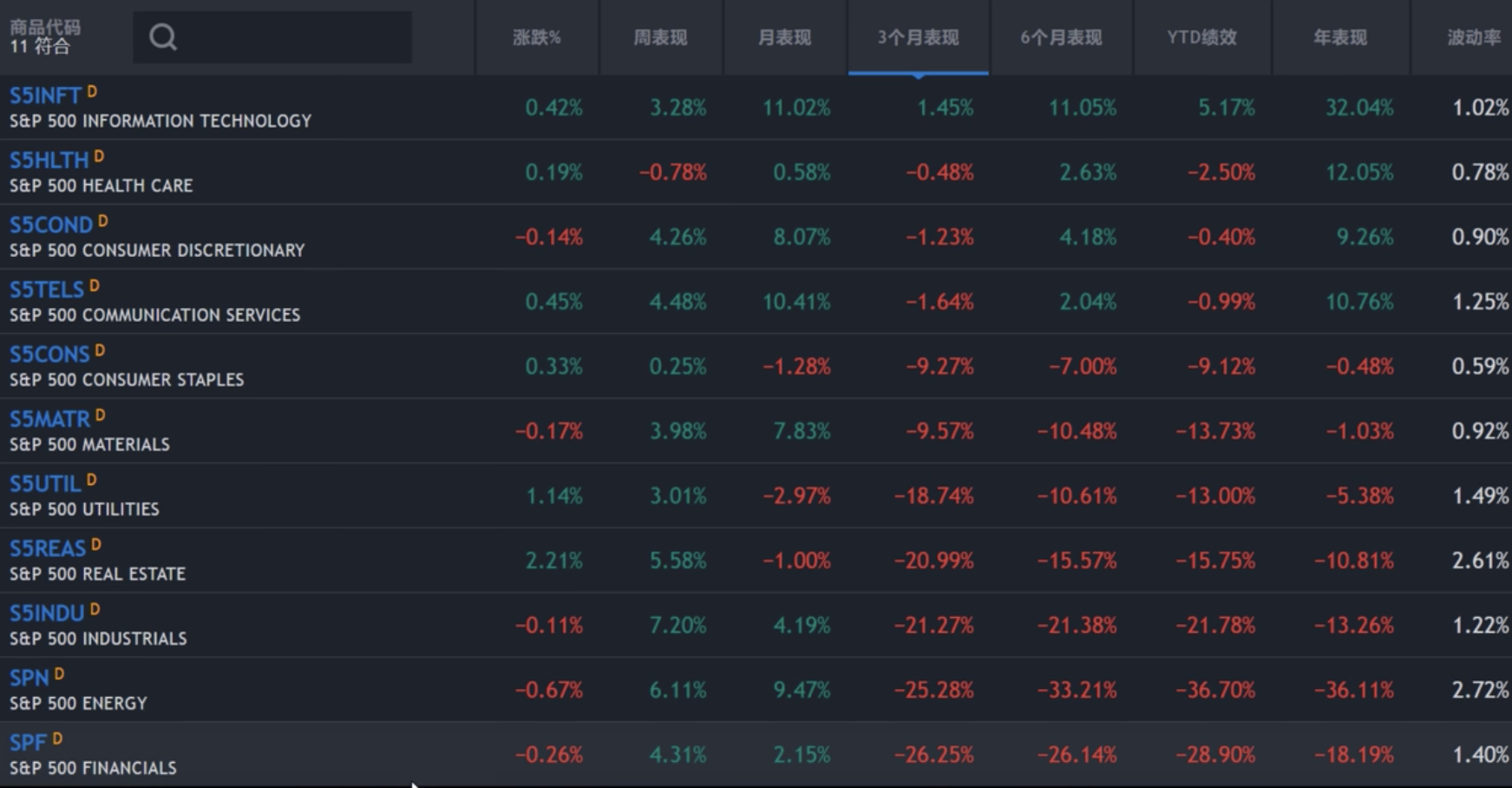Sort by 年表现 column header
This screenshot has width=1512, height=788.
click(1340, 37)
